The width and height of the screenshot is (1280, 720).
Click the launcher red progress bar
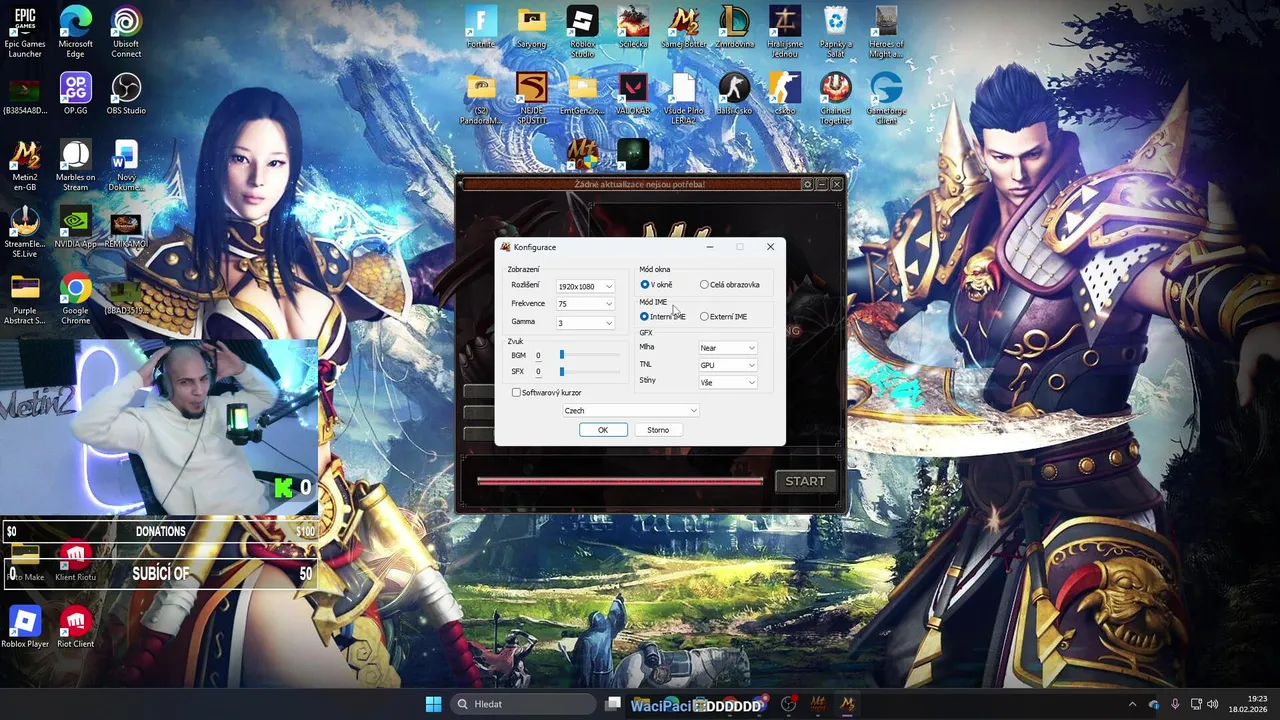(x=620, y=481)
